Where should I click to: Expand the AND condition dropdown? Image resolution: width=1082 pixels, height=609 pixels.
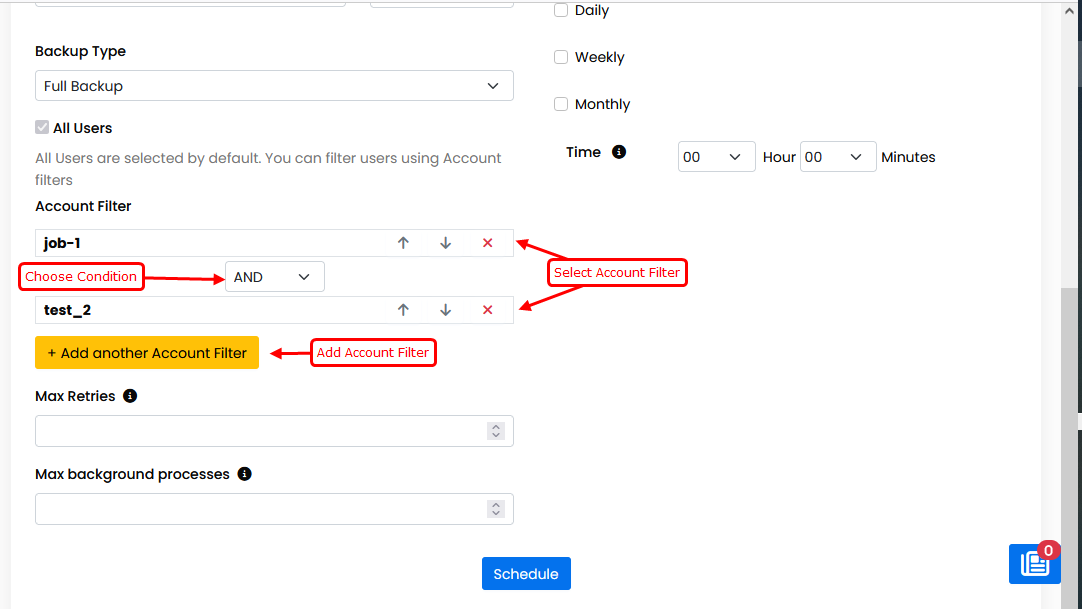pyautogui.click(x=274, y=277)
